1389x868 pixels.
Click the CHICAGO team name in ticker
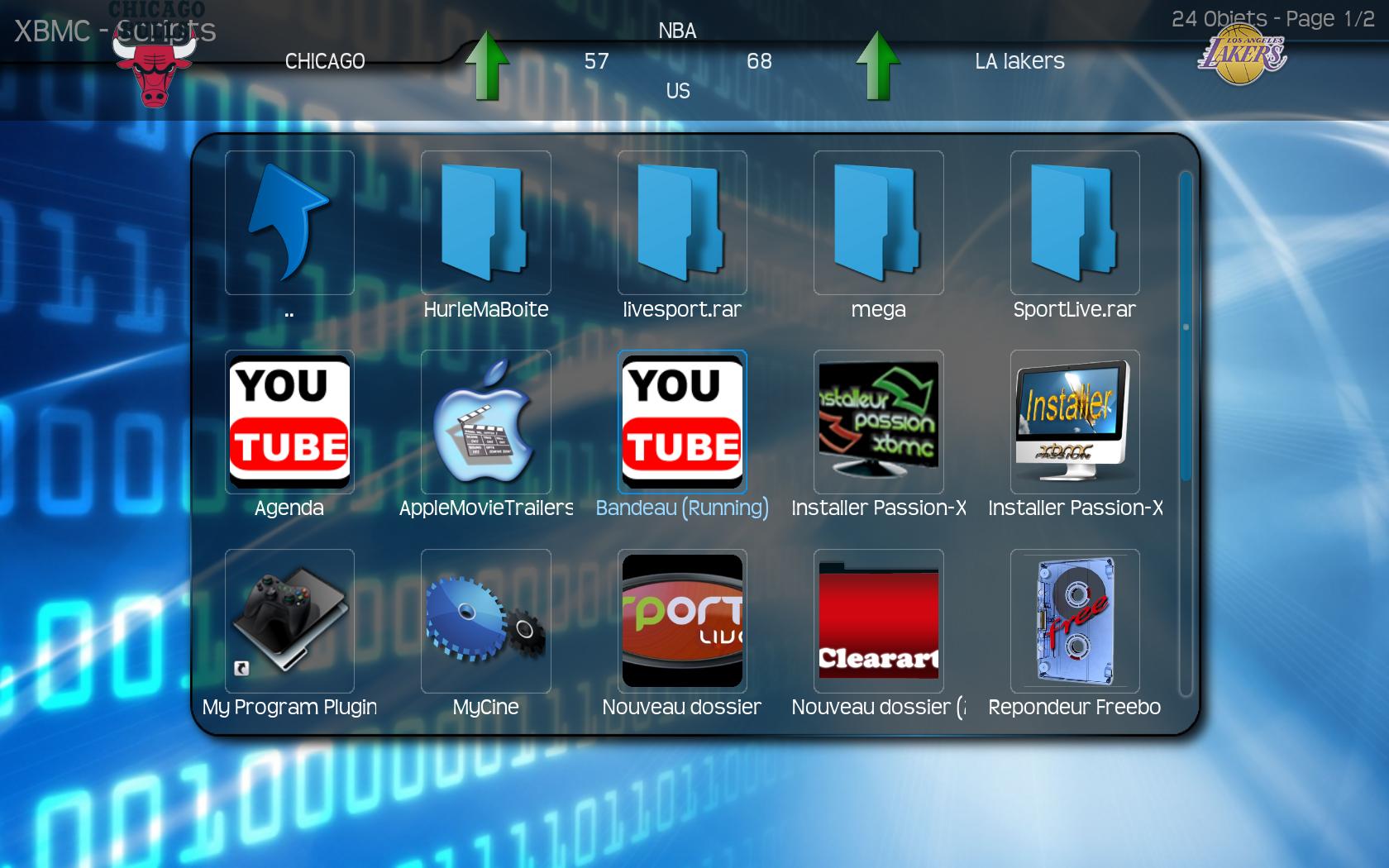click(x=325, y=61)
